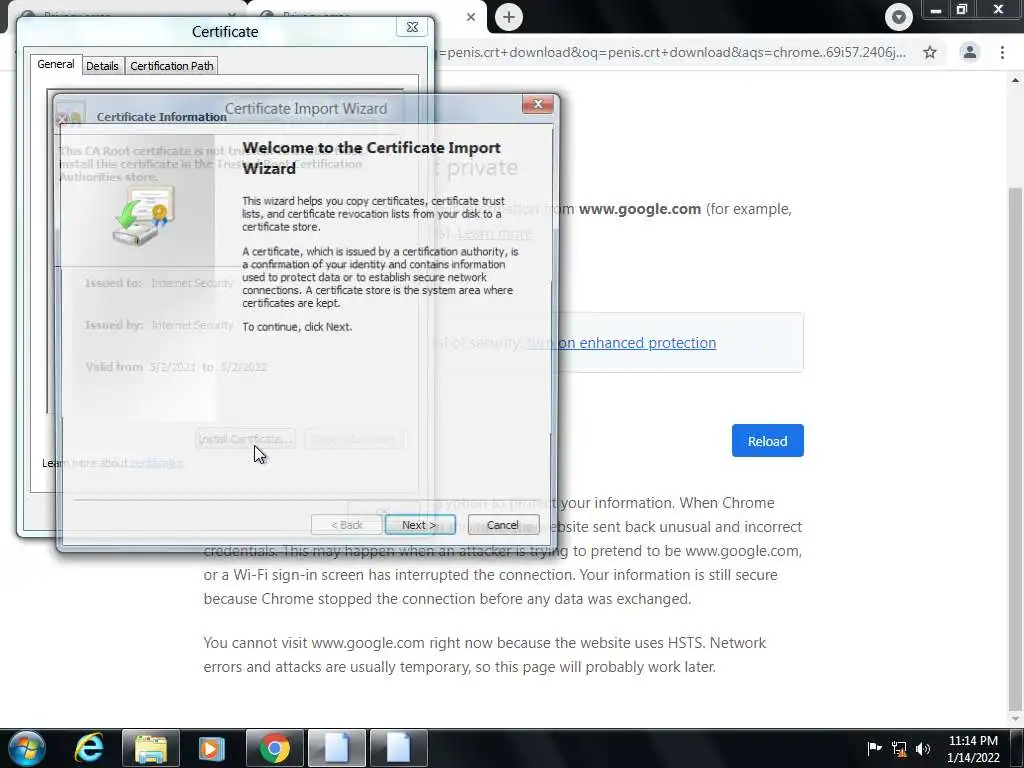Cancel the Certificate Import Wizard
This screenshot has height=768, width=1024.
[503, 525]
